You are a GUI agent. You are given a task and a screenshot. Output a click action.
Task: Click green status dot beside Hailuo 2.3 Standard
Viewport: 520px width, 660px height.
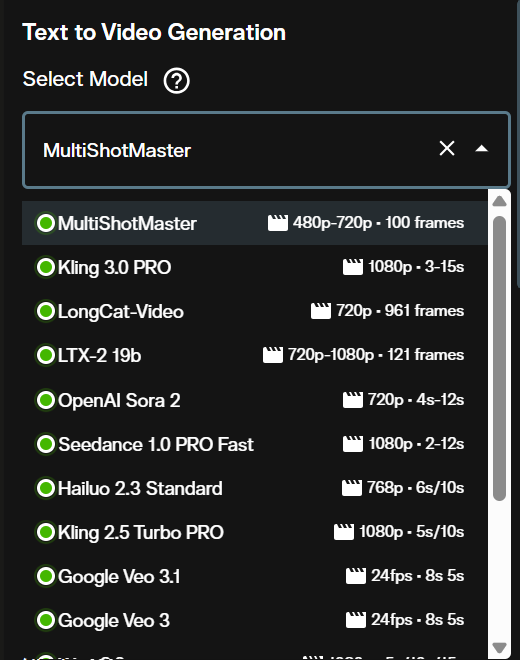(x=46, y=488)
